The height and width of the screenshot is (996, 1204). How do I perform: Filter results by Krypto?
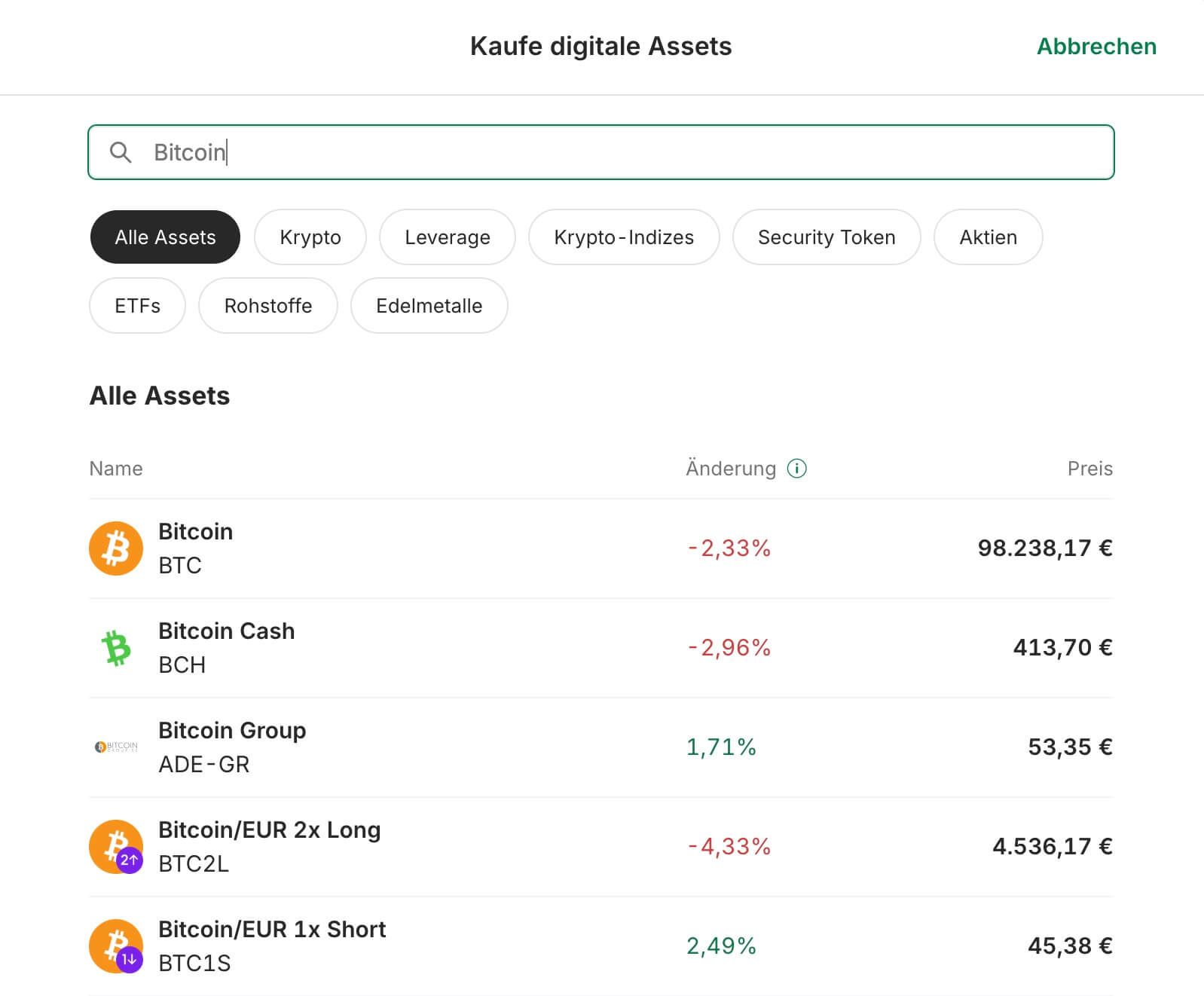[310, 237]
